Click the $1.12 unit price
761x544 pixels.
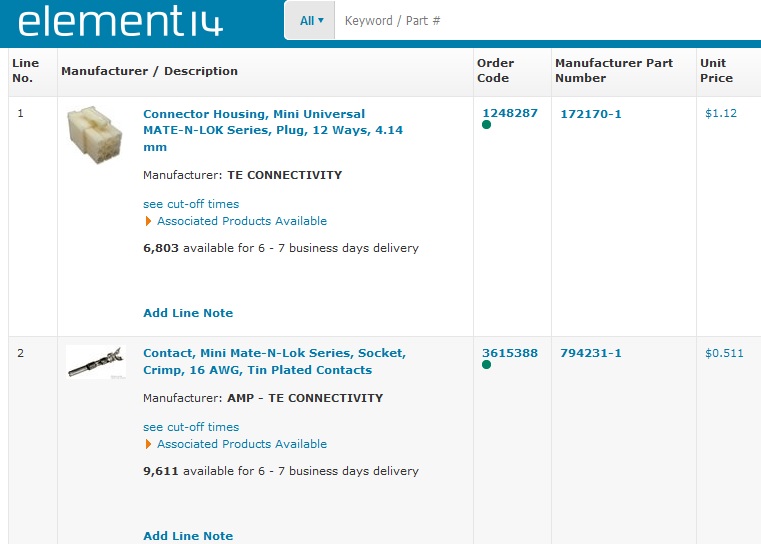click(x=721, y=114)
